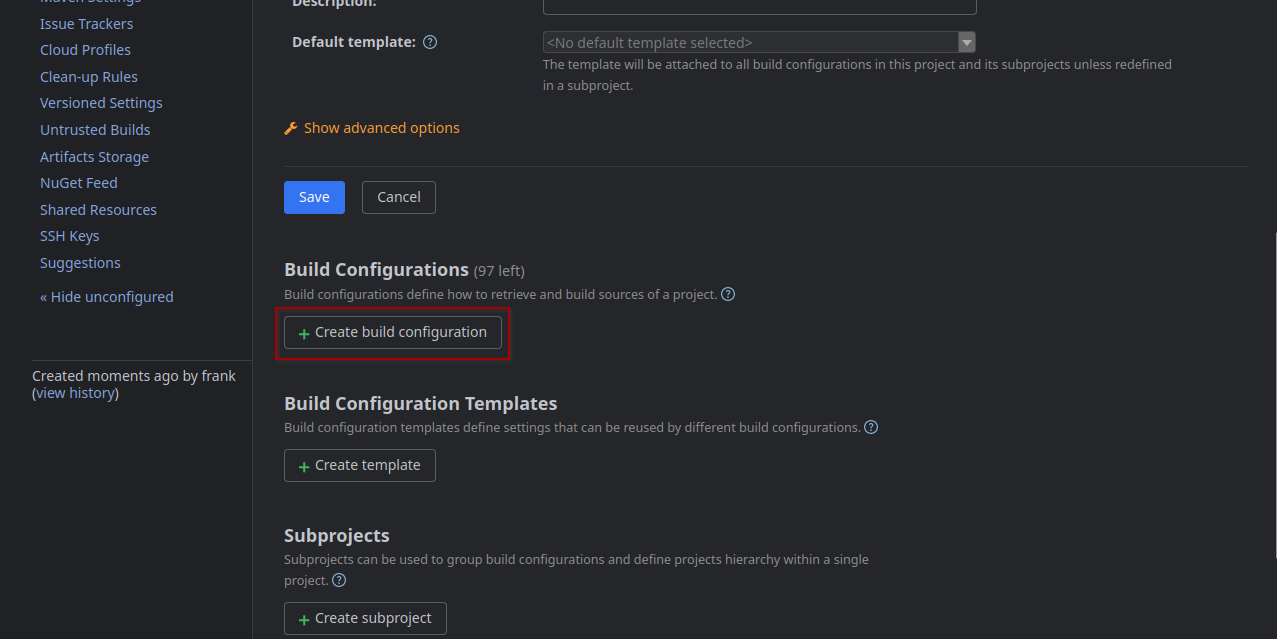The height and width of the screenshot is (639, 1277).
Task: Click inside the Description input field
Action: (758, 7)
